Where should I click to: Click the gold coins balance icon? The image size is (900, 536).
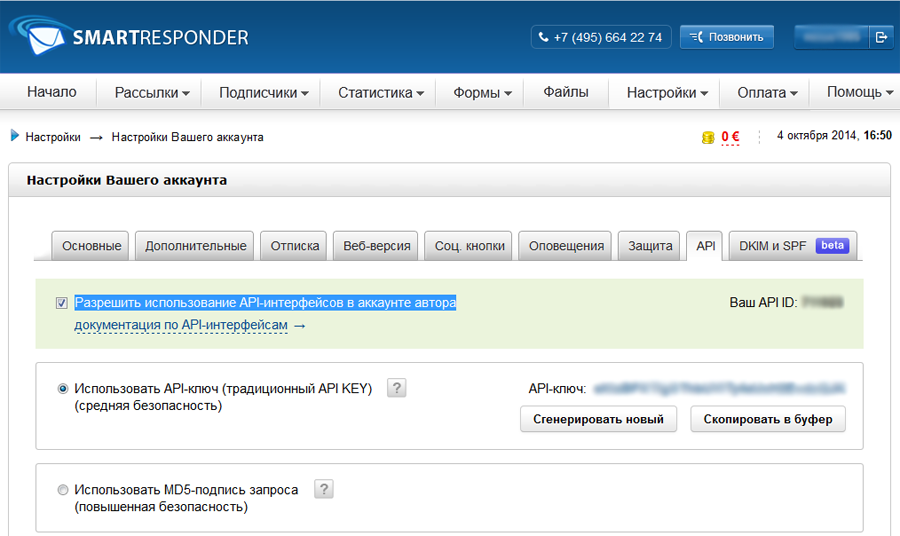click(708, 137)
